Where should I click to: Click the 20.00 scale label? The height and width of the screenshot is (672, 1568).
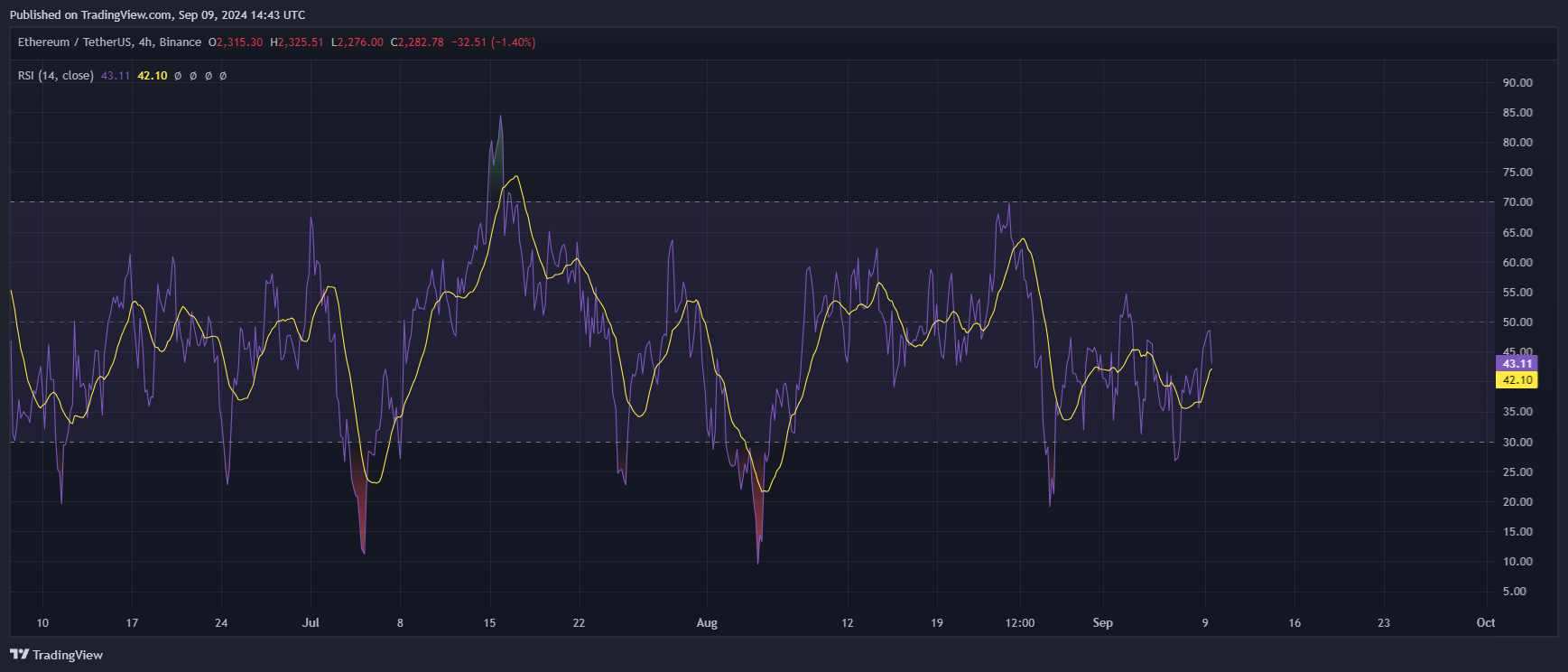pyautogui.click(x=1517, y=502)
